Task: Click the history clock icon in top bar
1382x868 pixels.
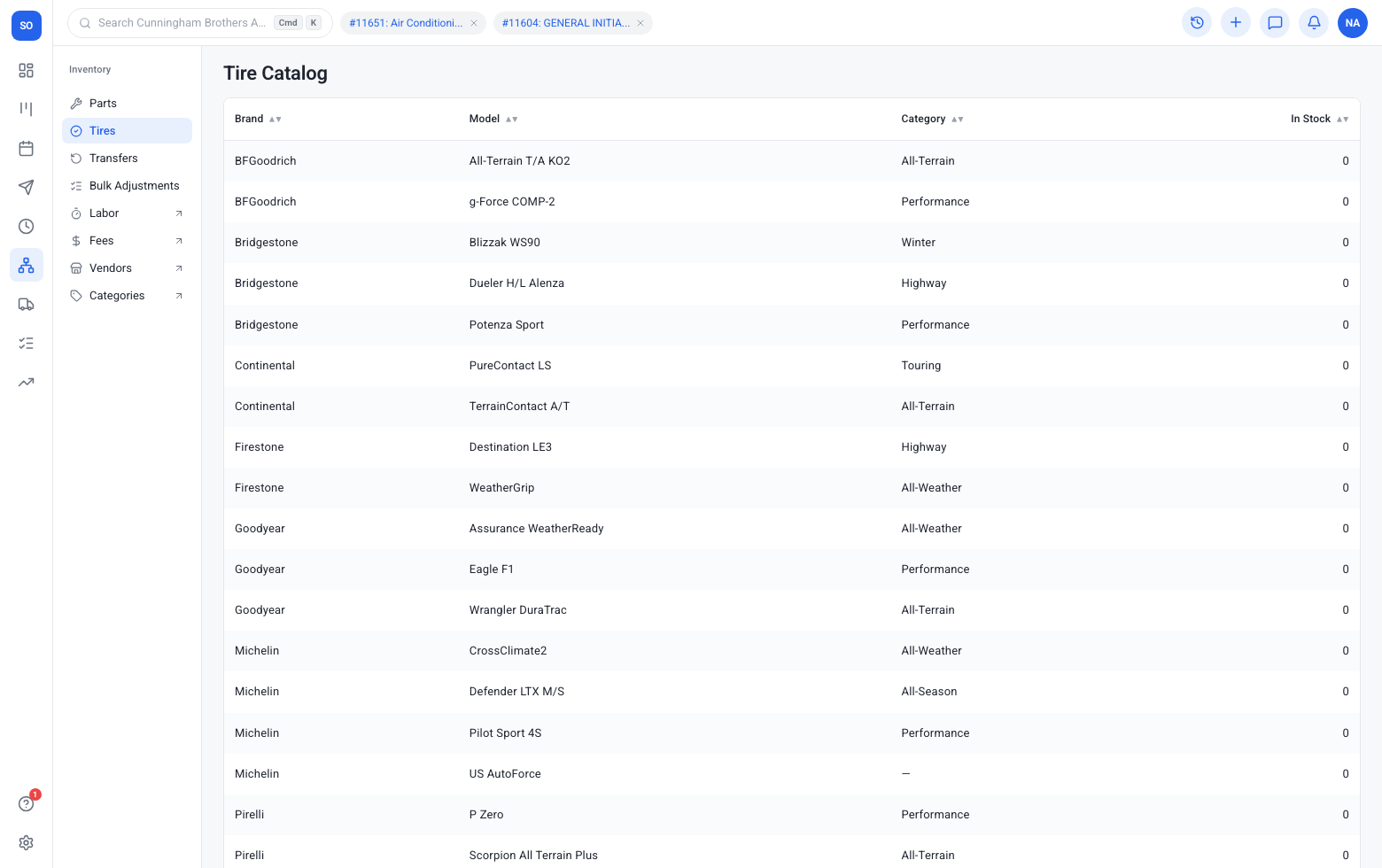Action: point(1197,22)
